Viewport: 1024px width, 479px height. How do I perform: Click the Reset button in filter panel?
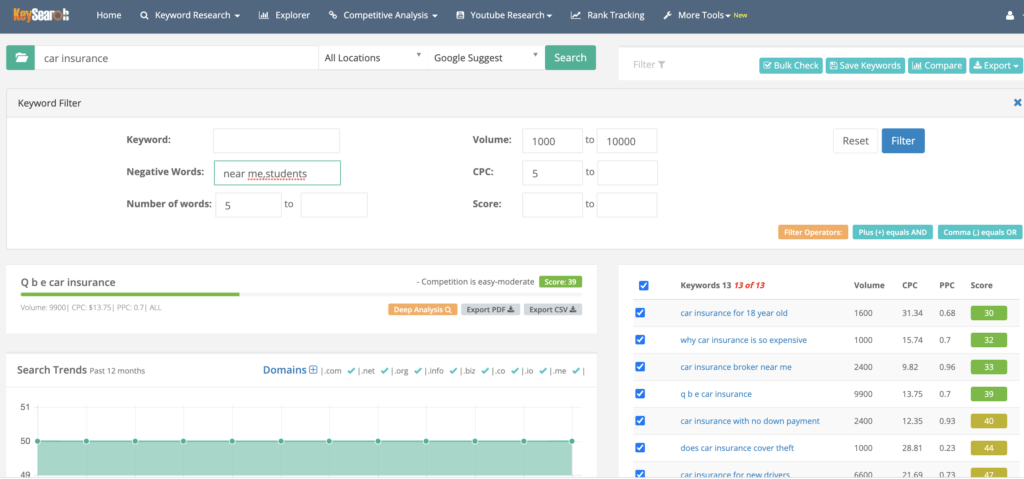[x=856, y=140]
